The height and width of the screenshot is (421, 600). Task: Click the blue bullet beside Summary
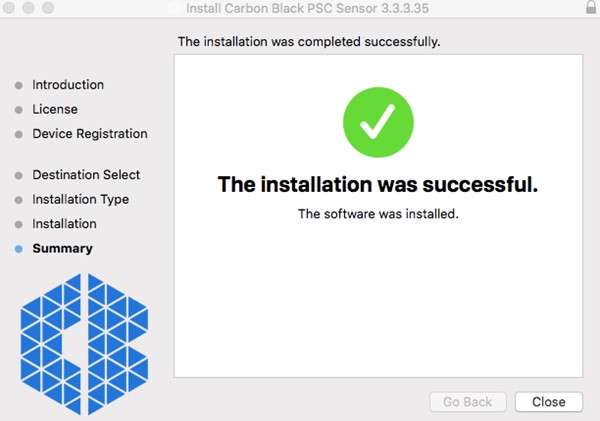point(19,249)
